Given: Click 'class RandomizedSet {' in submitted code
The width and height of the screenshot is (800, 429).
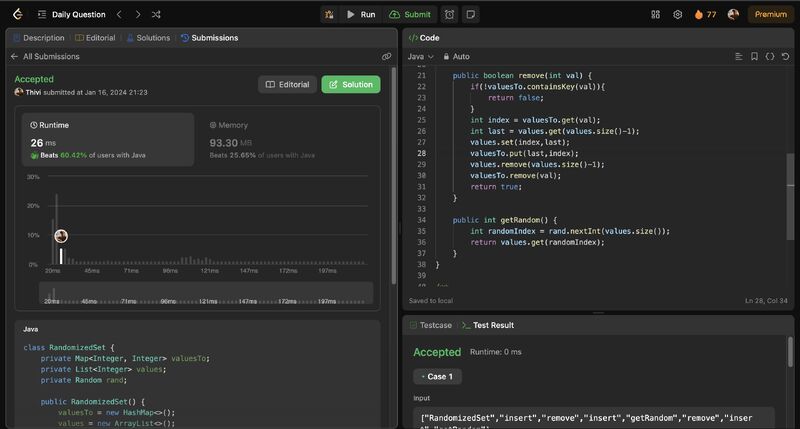Looking at the screenshot, I should (x=69, y=347).
